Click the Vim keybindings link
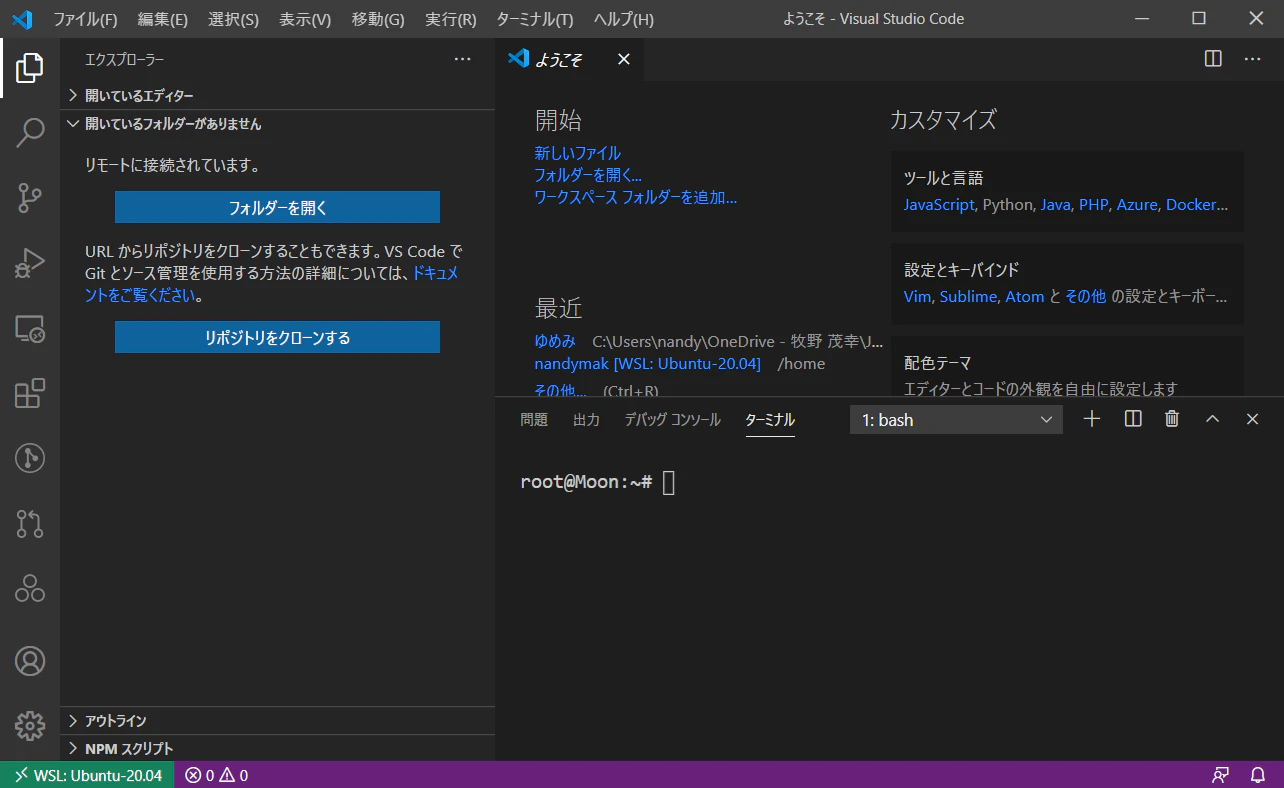Viewport: 1284px width, 788px height. (917, 296)
